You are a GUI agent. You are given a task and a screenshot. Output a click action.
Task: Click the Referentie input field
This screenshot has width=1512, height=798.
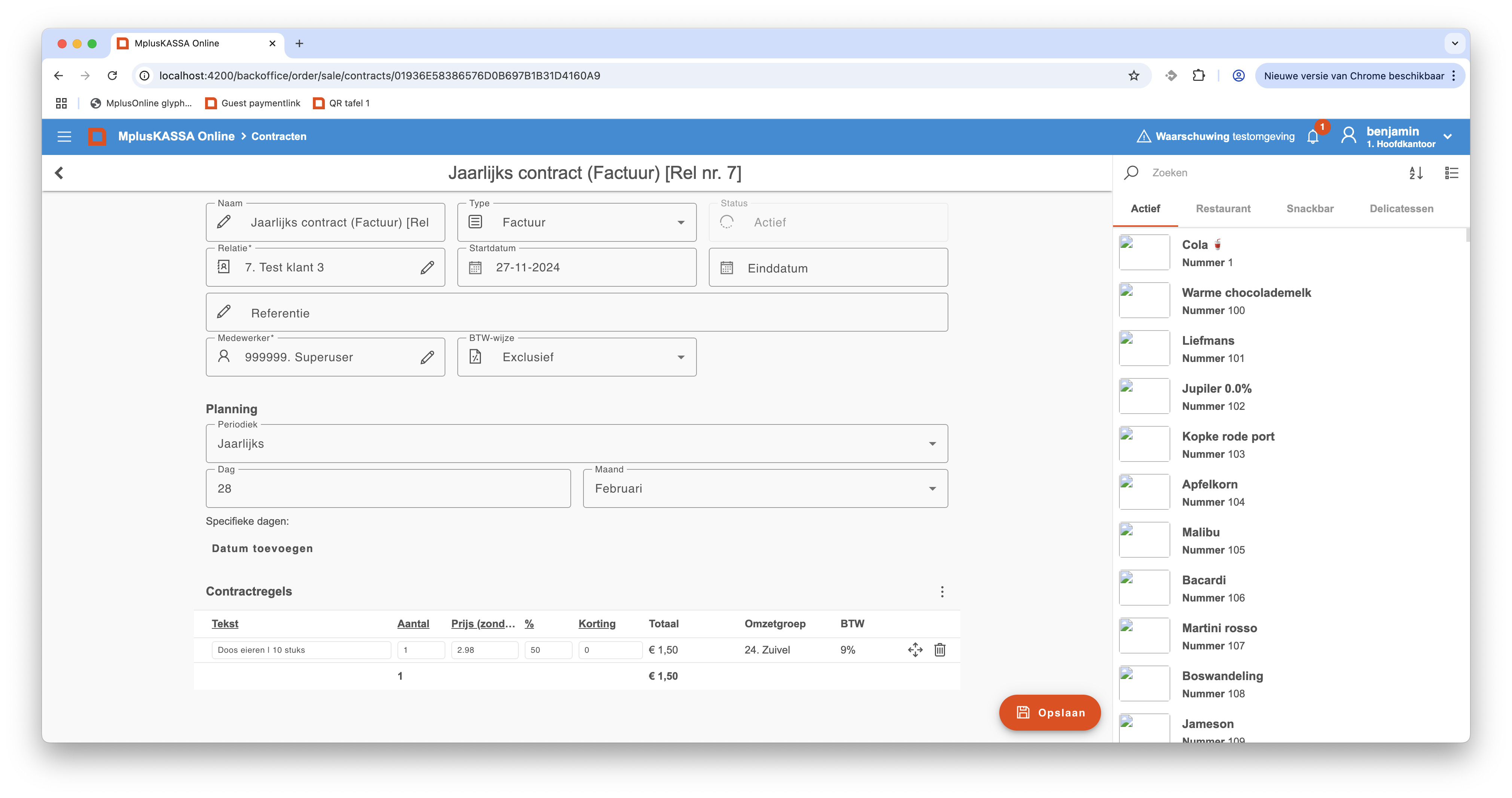576,313
